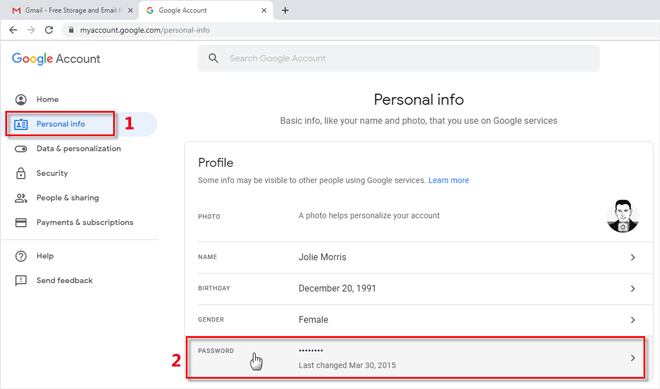660x389 pixels.
Task: Click the browser back arrow
Action: click(x=13, y=30)
